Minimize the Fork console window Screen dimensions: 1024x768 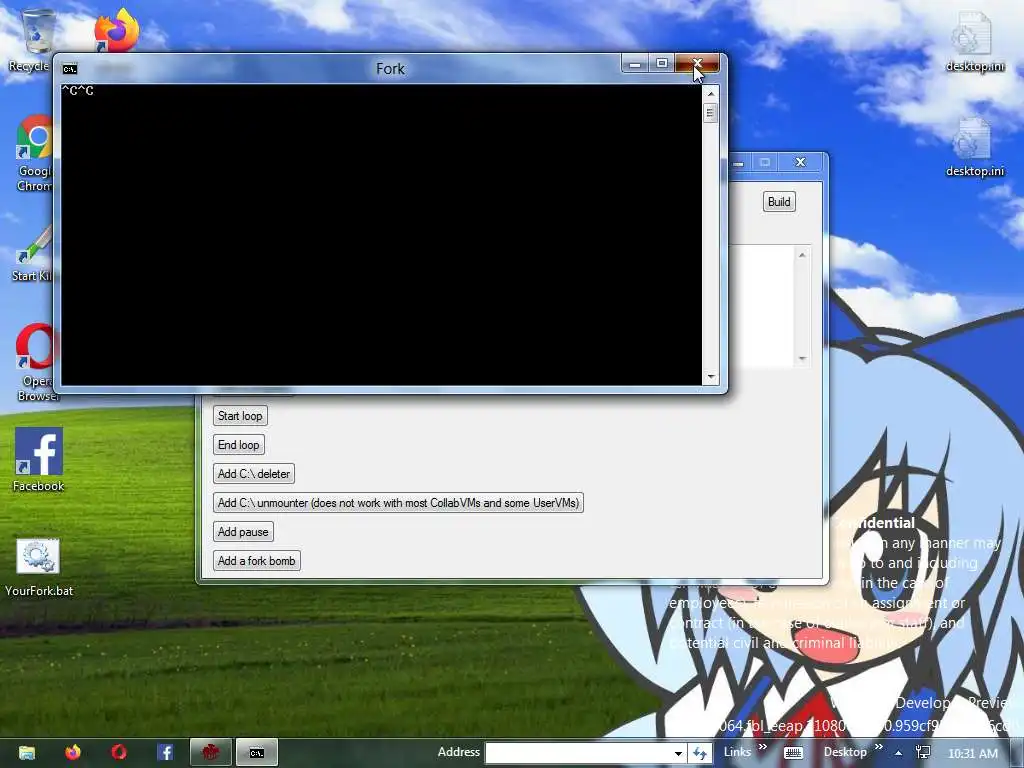tap(634, 63)
